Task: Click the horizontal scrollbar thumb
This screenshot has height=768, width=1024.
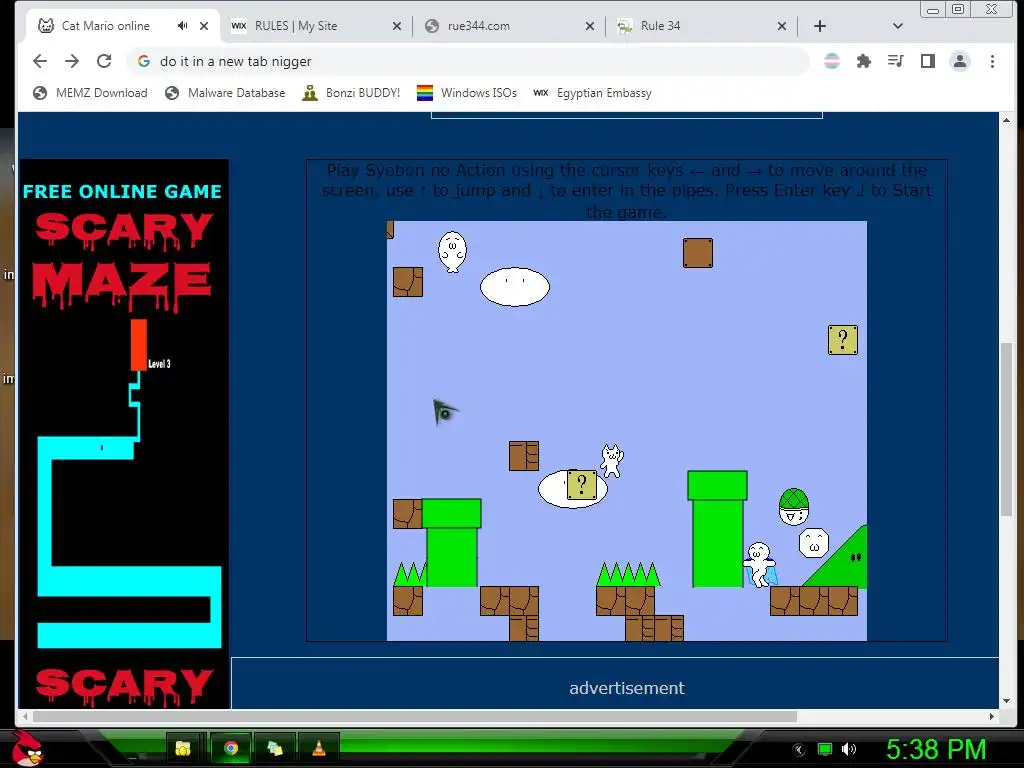Action: point(415,716)
